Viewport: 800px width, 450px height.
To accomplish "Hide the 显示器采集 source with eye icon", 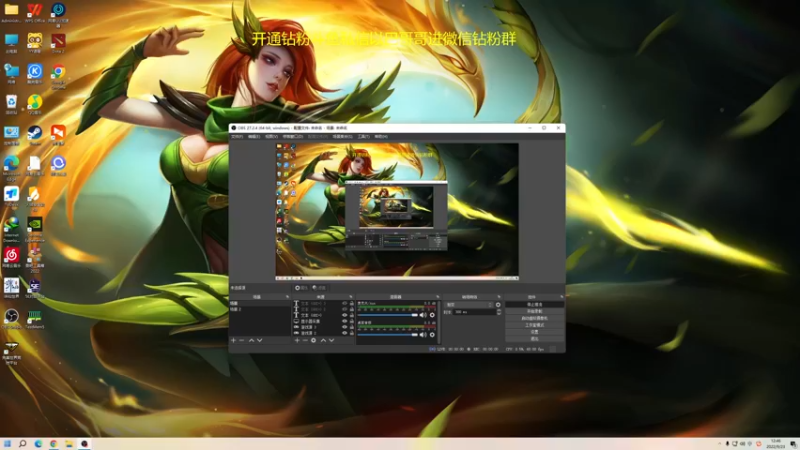I will click(x=344, y=321).
